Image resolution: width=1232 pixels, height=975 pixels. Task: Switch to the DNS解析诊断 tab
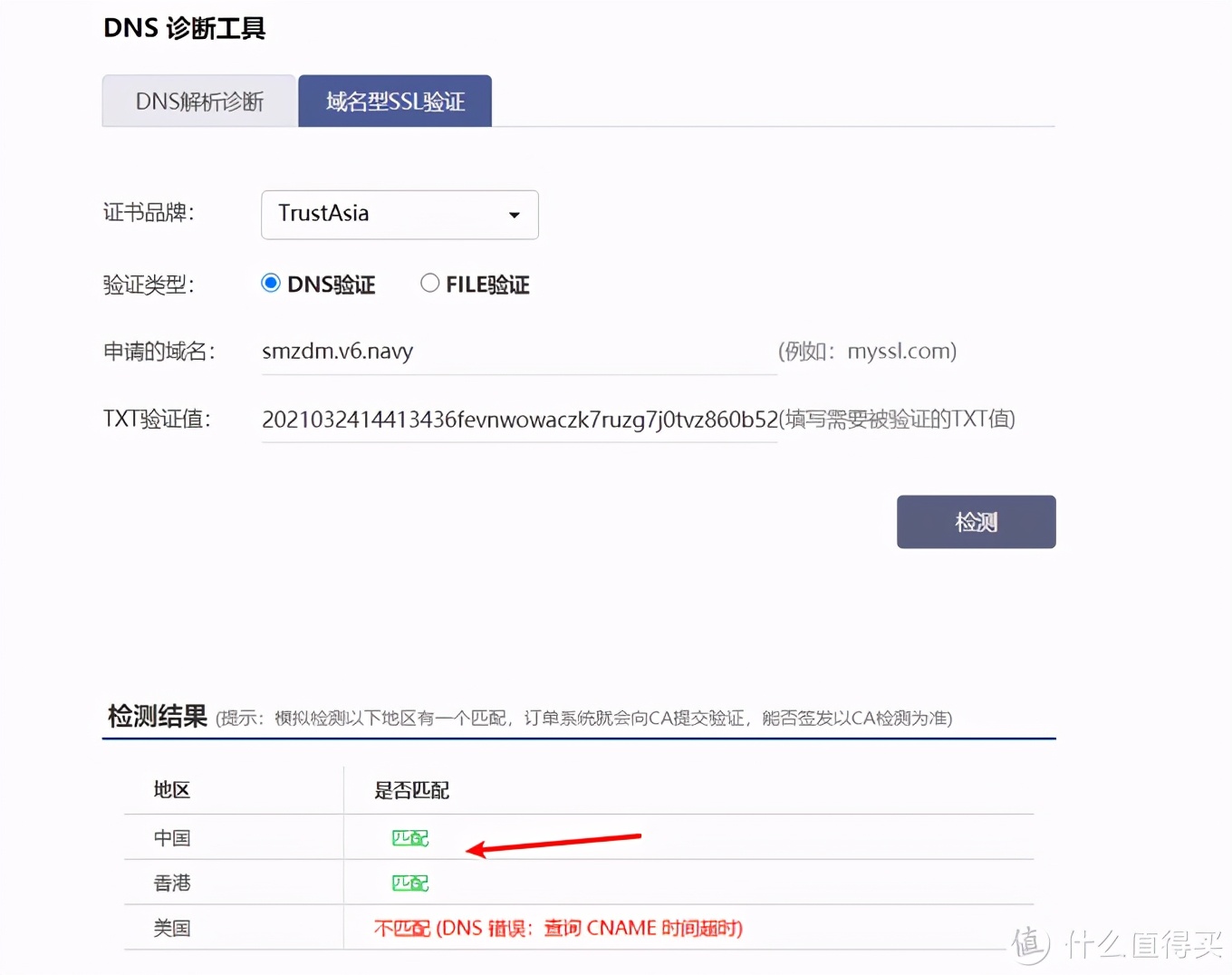coord(198,101)
